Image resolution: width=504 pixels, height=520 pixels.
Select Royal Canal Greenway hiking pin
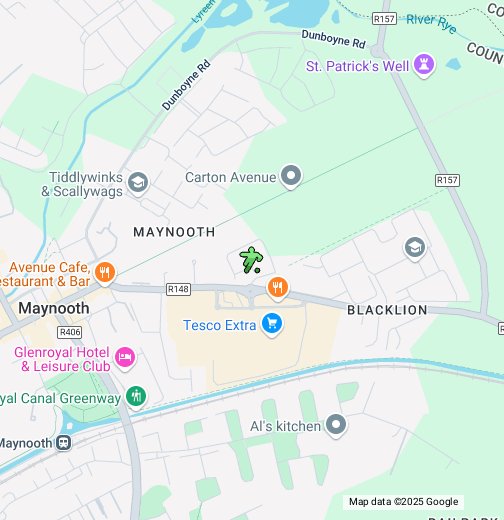(136, 397)
